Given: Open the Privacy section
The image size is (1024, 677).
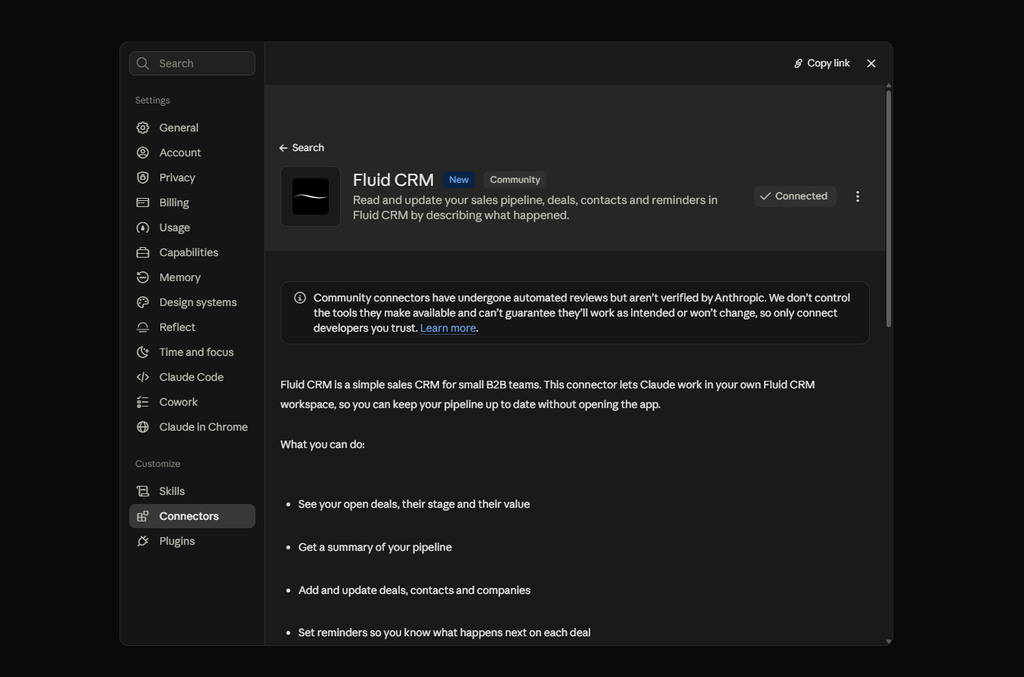Looking at the screenshot, I should pyautogui.click(x=192, y=178).
